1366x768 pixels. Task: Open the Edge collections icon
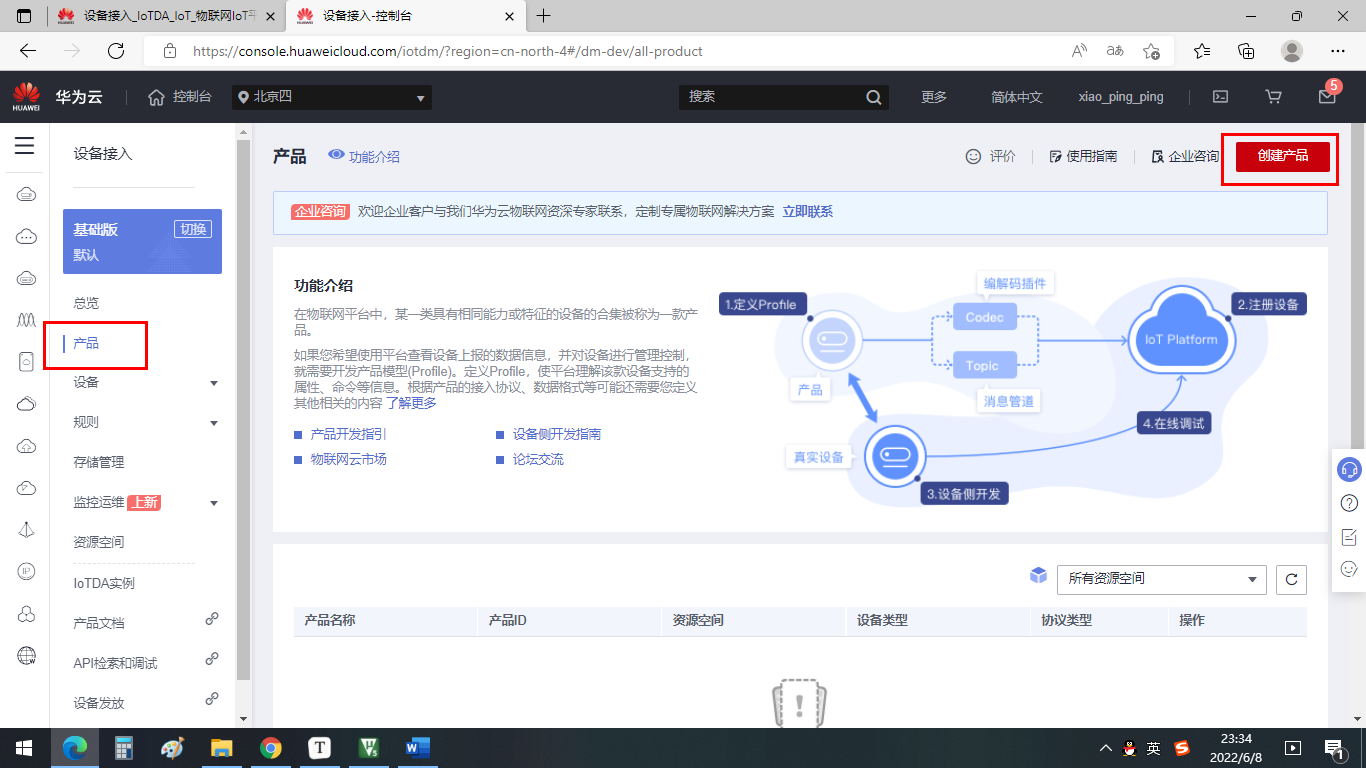[x=1246, y=51]
